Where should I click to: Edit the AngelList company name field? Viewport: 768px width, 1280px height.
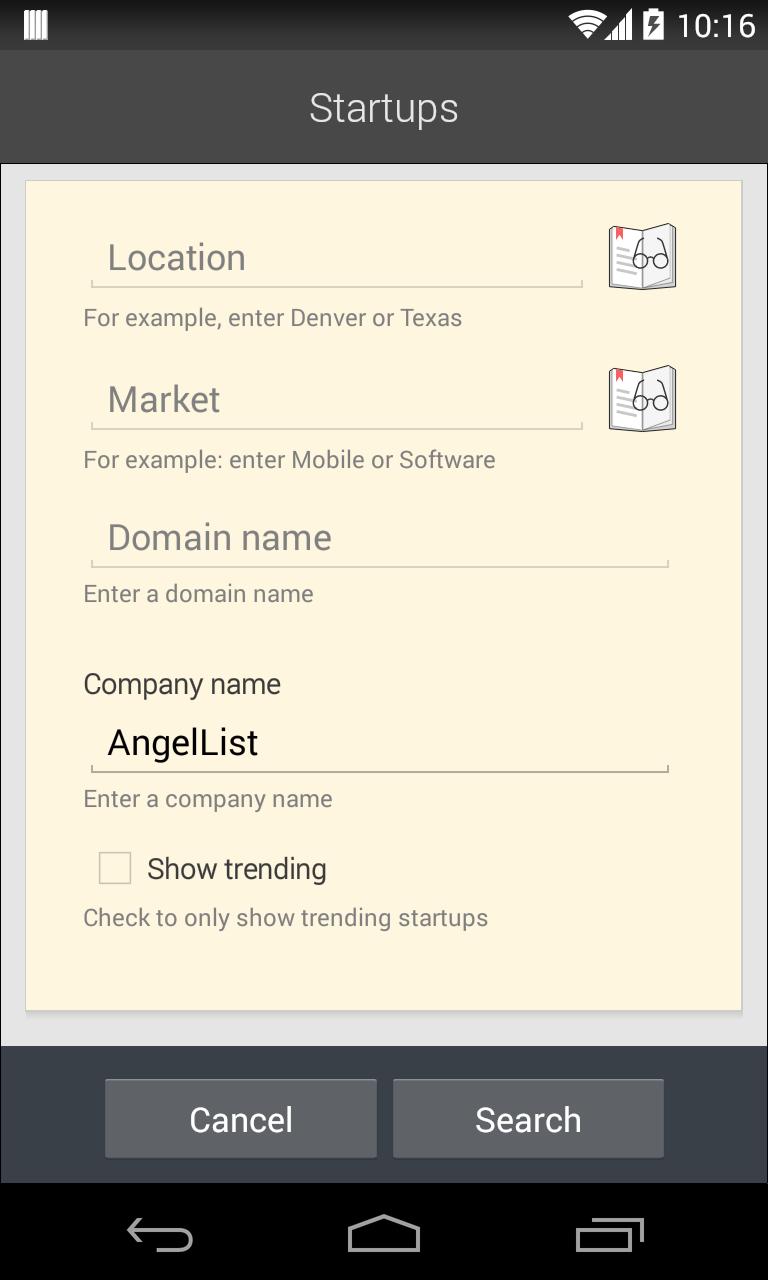tap(378, 743)
